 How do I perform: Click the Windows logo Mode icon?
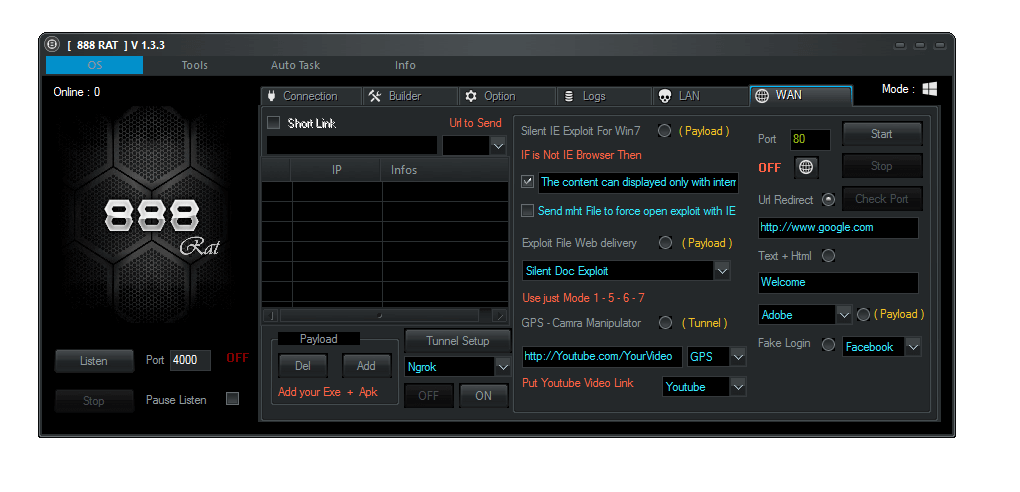click(x=930, y=89)
